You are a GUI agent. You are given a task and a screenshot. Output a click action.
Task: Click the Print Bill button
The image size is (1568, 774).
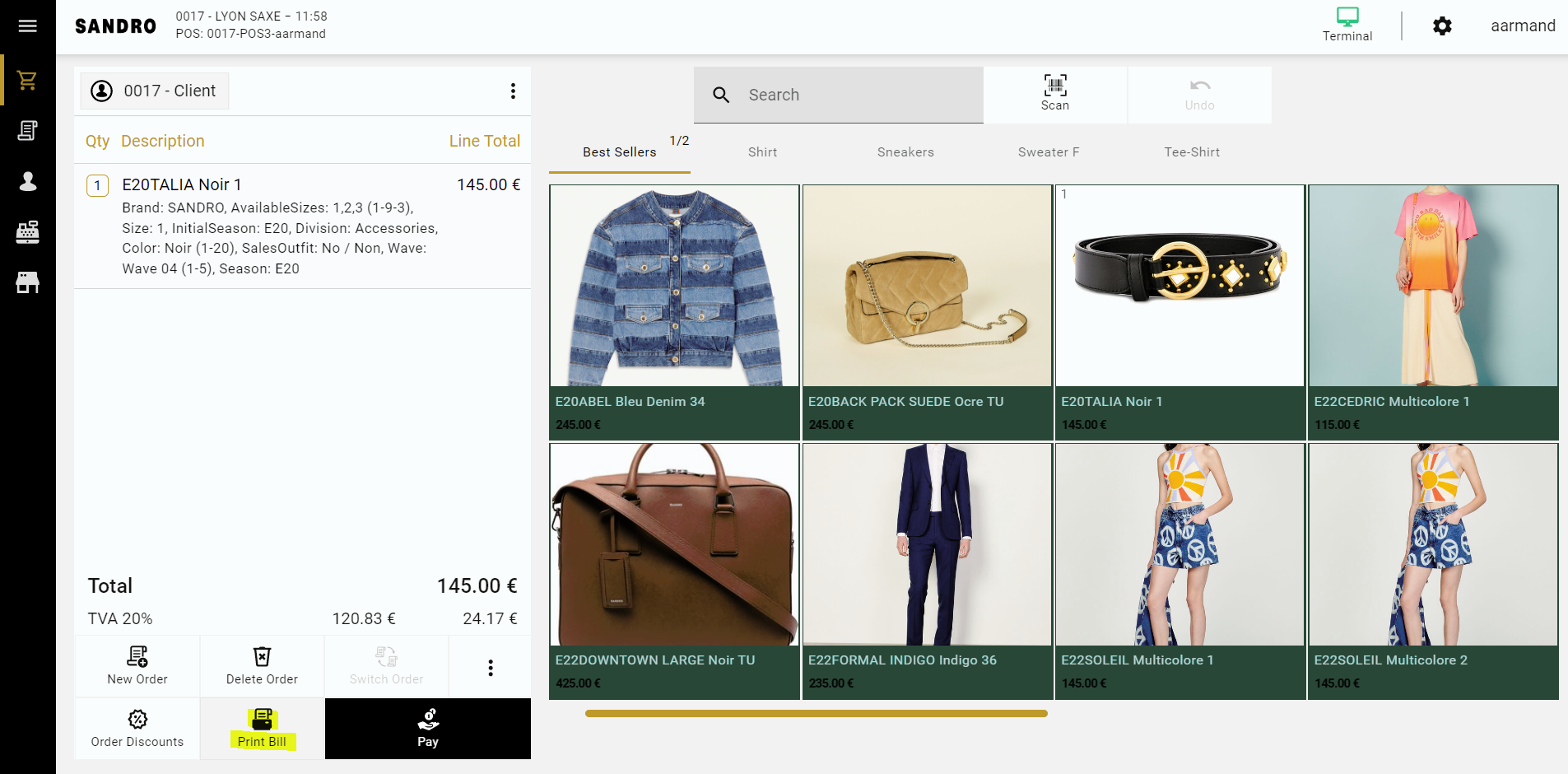point(262,729)
